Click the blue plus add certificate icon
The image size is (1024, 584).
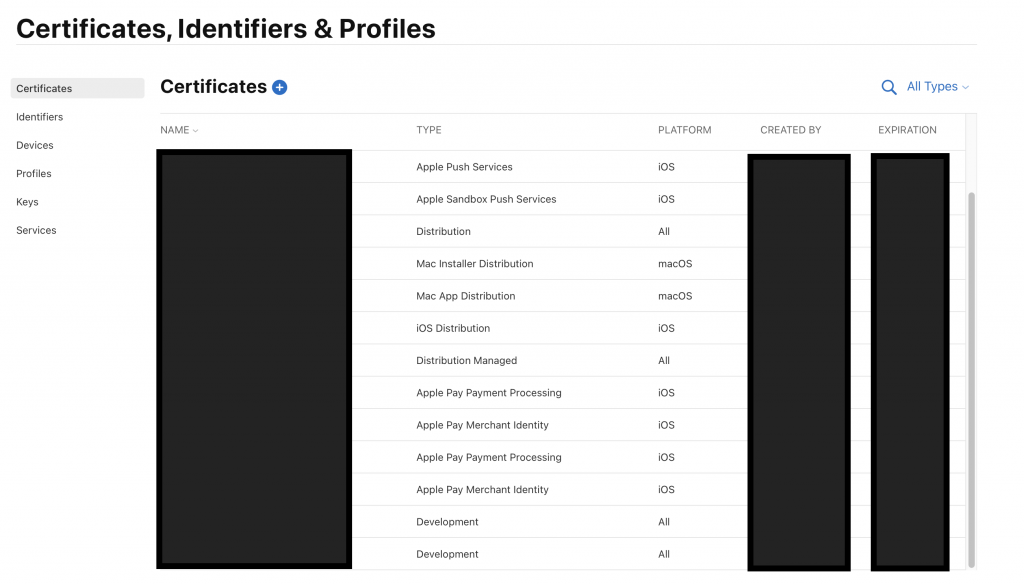pos(280,88)
